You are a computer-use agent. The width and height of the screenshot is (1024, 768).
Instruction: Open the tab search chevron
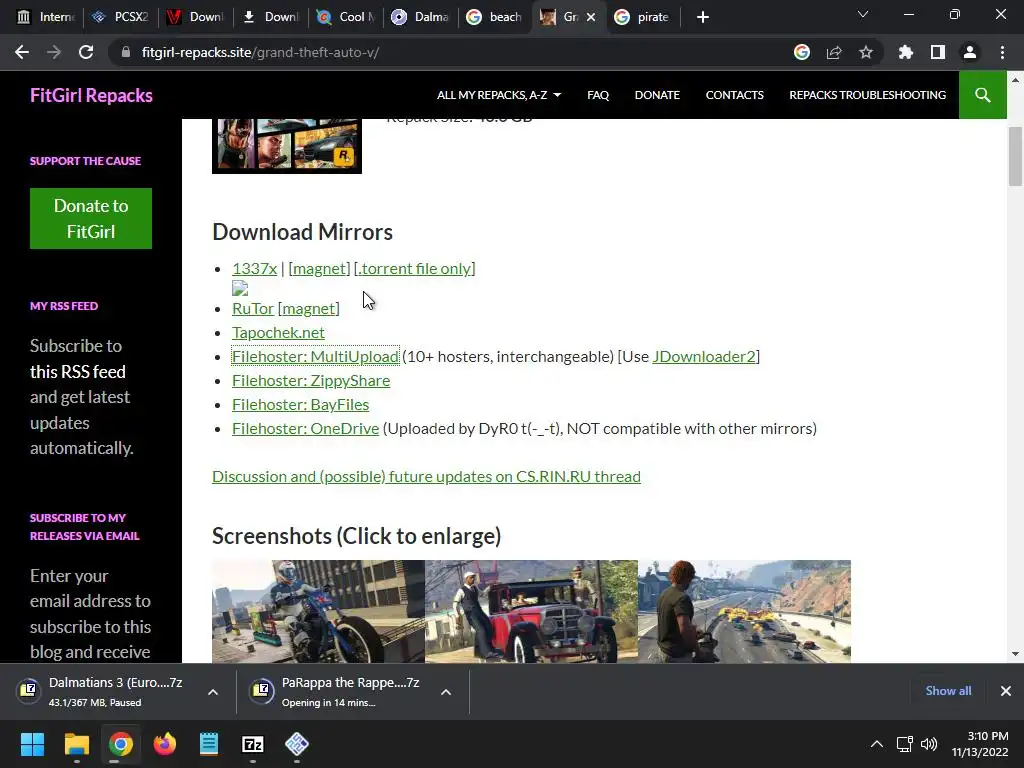point(863,14)
